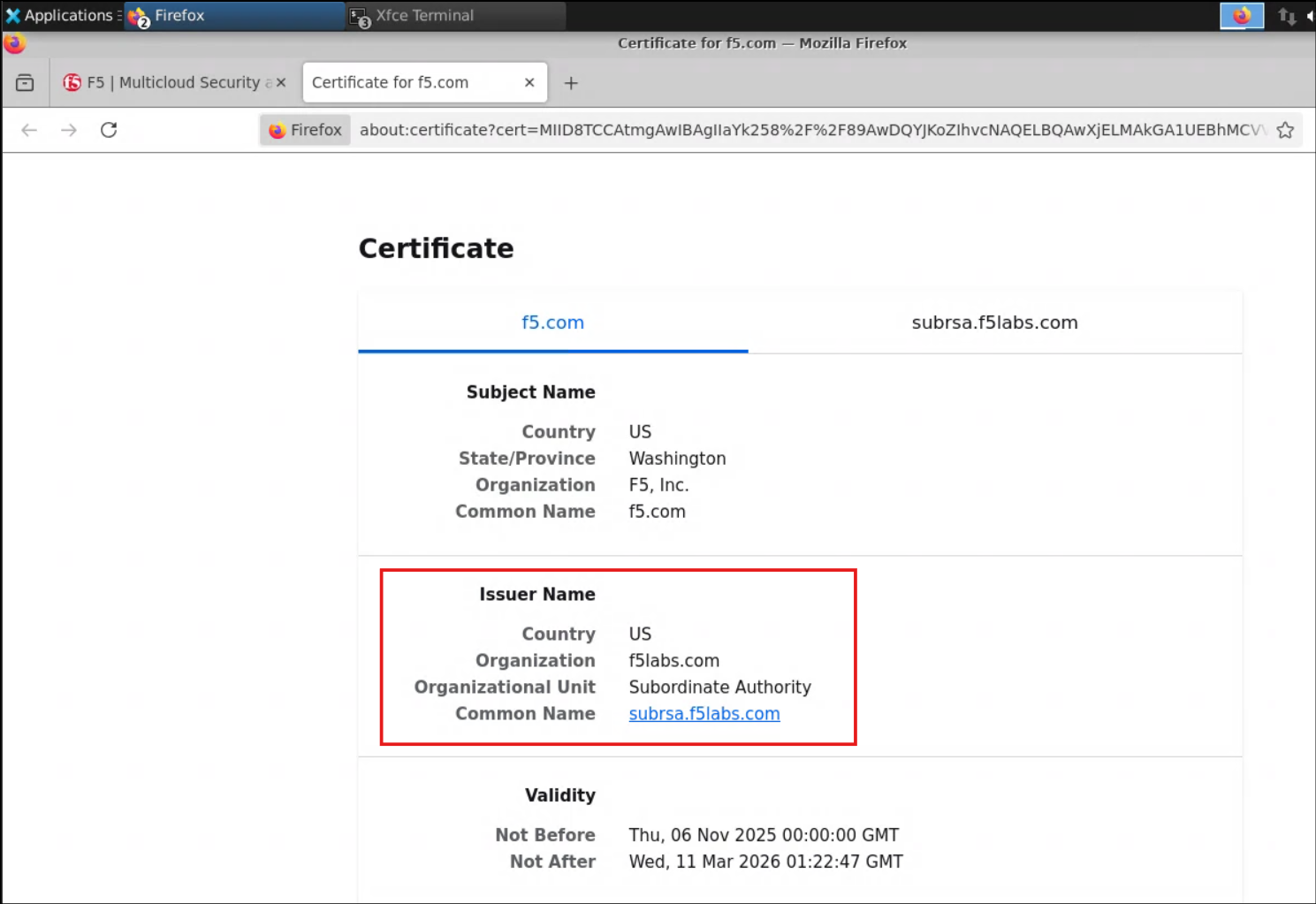The width and height of the screenshot is (1316, 904).
Task: Click the 'Certificate' page heading
Action: [436, 248]
